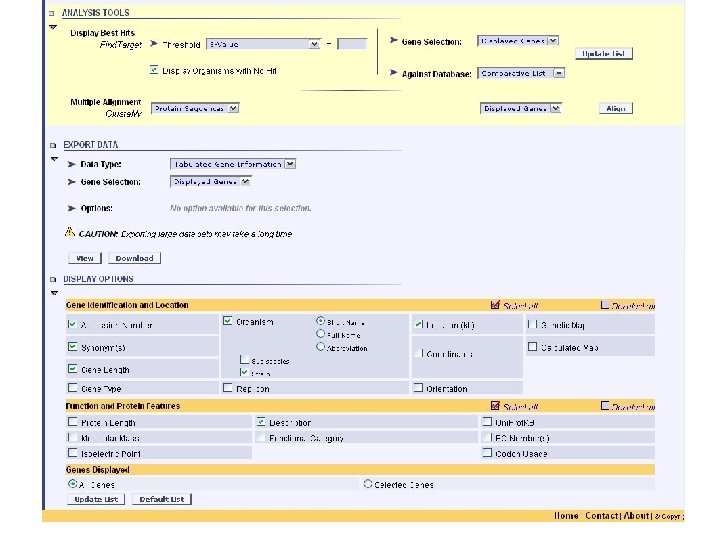
Task: Click the Download button
Action: pos(134,258)
